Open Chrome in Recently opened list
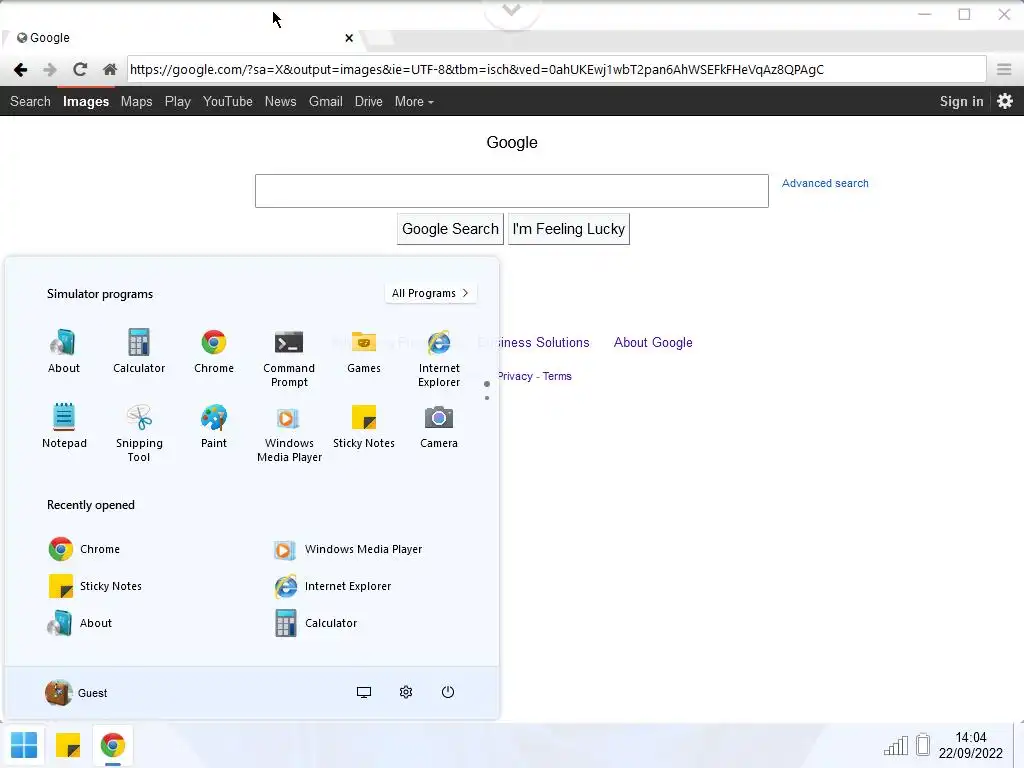The width and height of the screenshot is (1024, 768). [x=84, y=549]
